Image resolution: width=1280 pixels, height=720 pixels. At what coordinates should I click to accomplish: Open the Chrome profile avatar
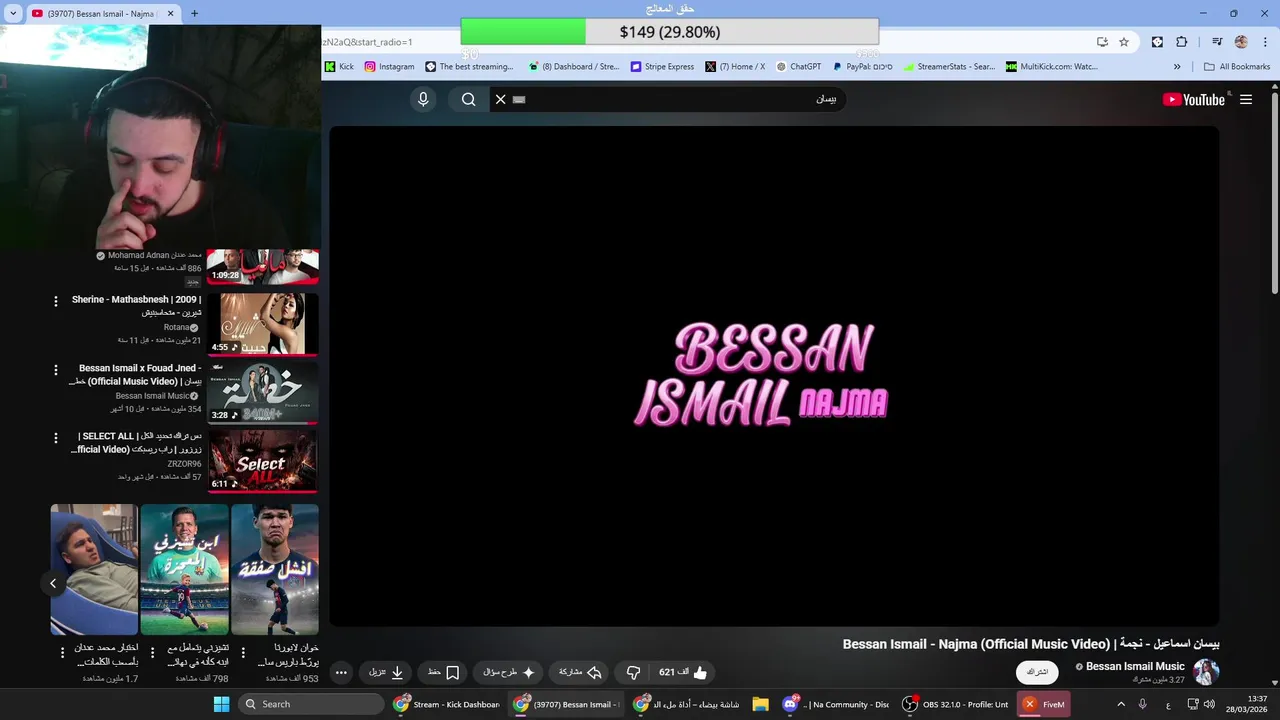(x=1241, y=42)
